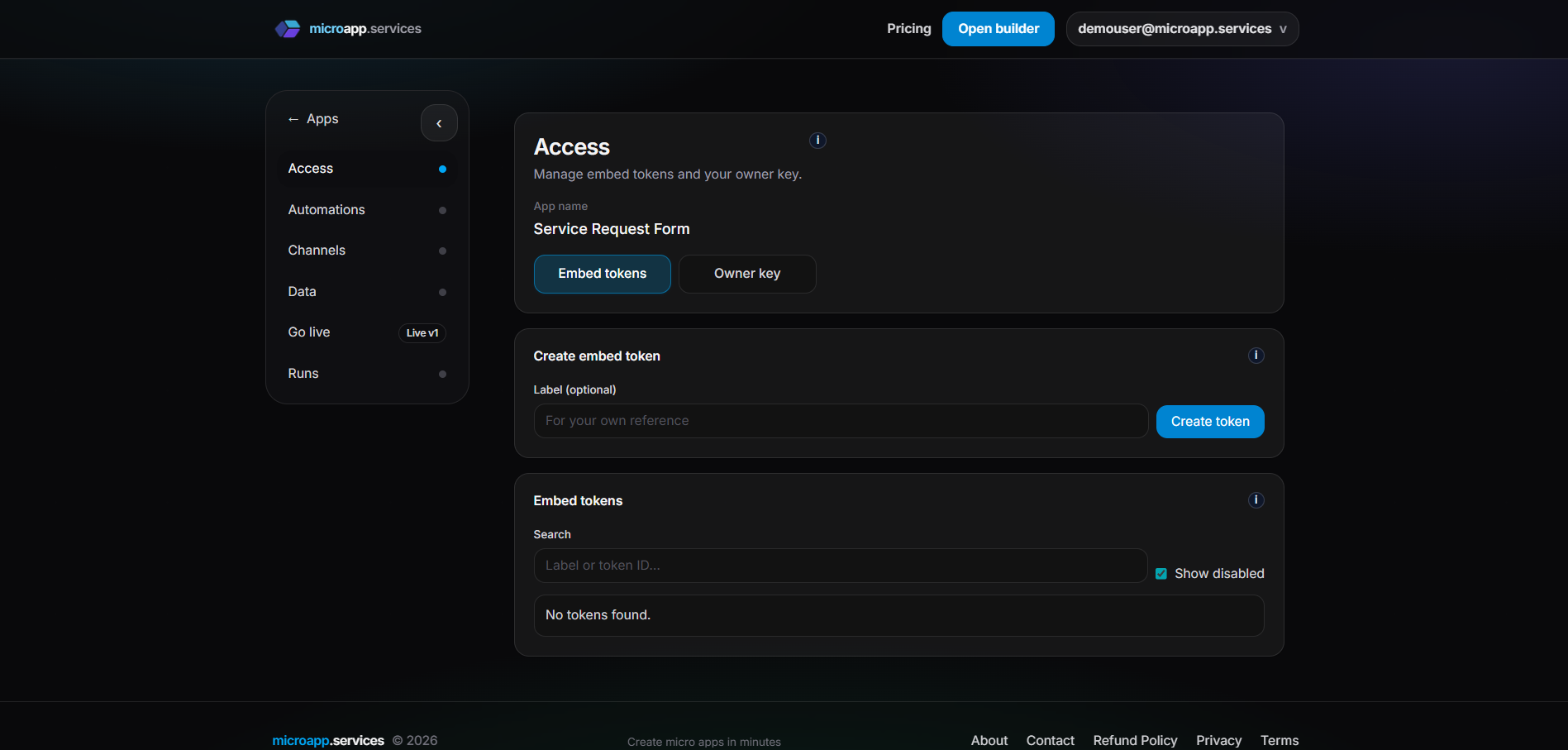The width and height of the screenshot is (1568, 750).
Task: Click the back arrow next to Apps
Action: click(x=293, y=118)
